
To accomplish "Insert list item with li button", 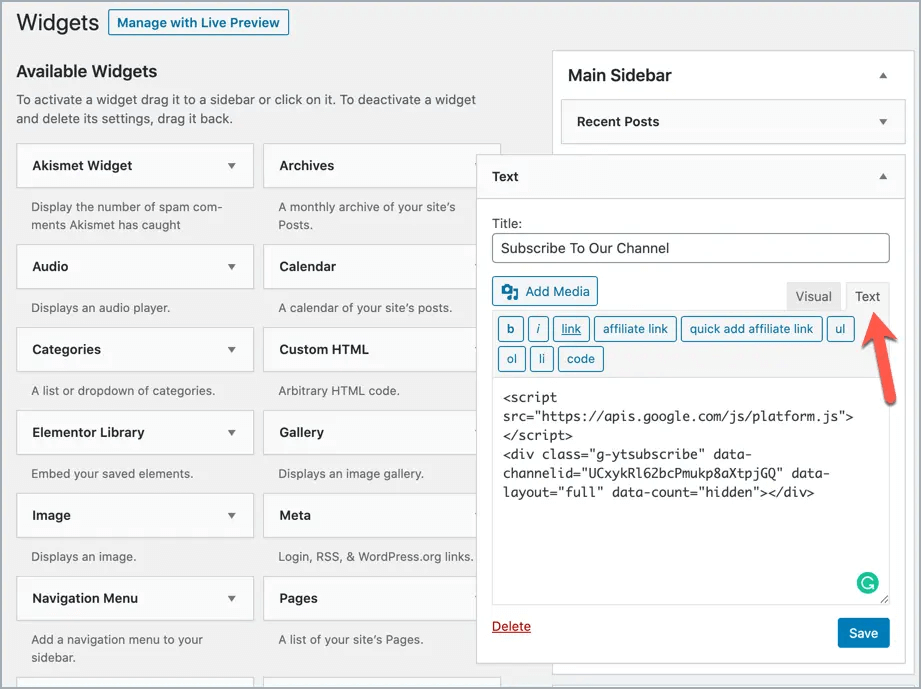I will point(541,359).
